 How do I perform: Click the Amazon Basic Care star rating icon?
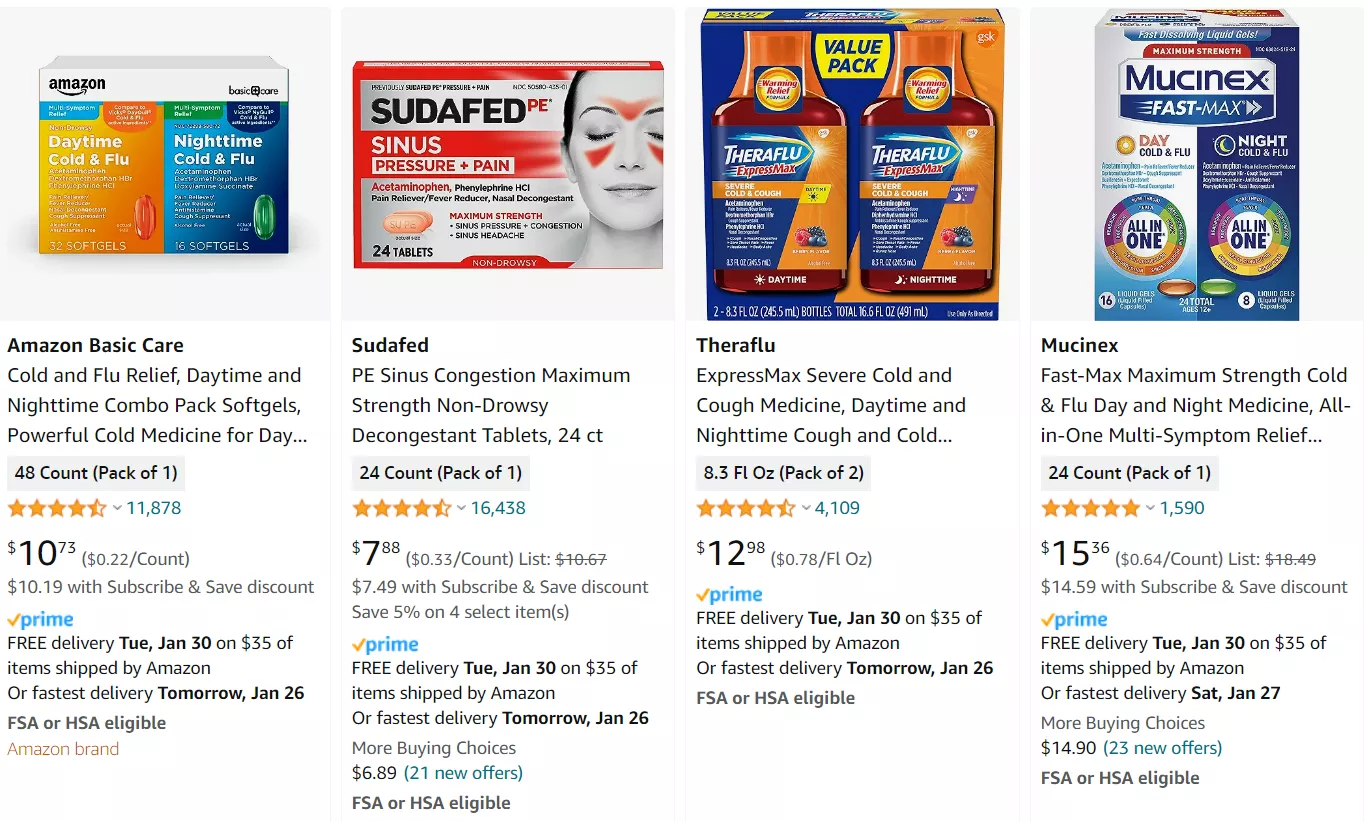tap(57, 508)
